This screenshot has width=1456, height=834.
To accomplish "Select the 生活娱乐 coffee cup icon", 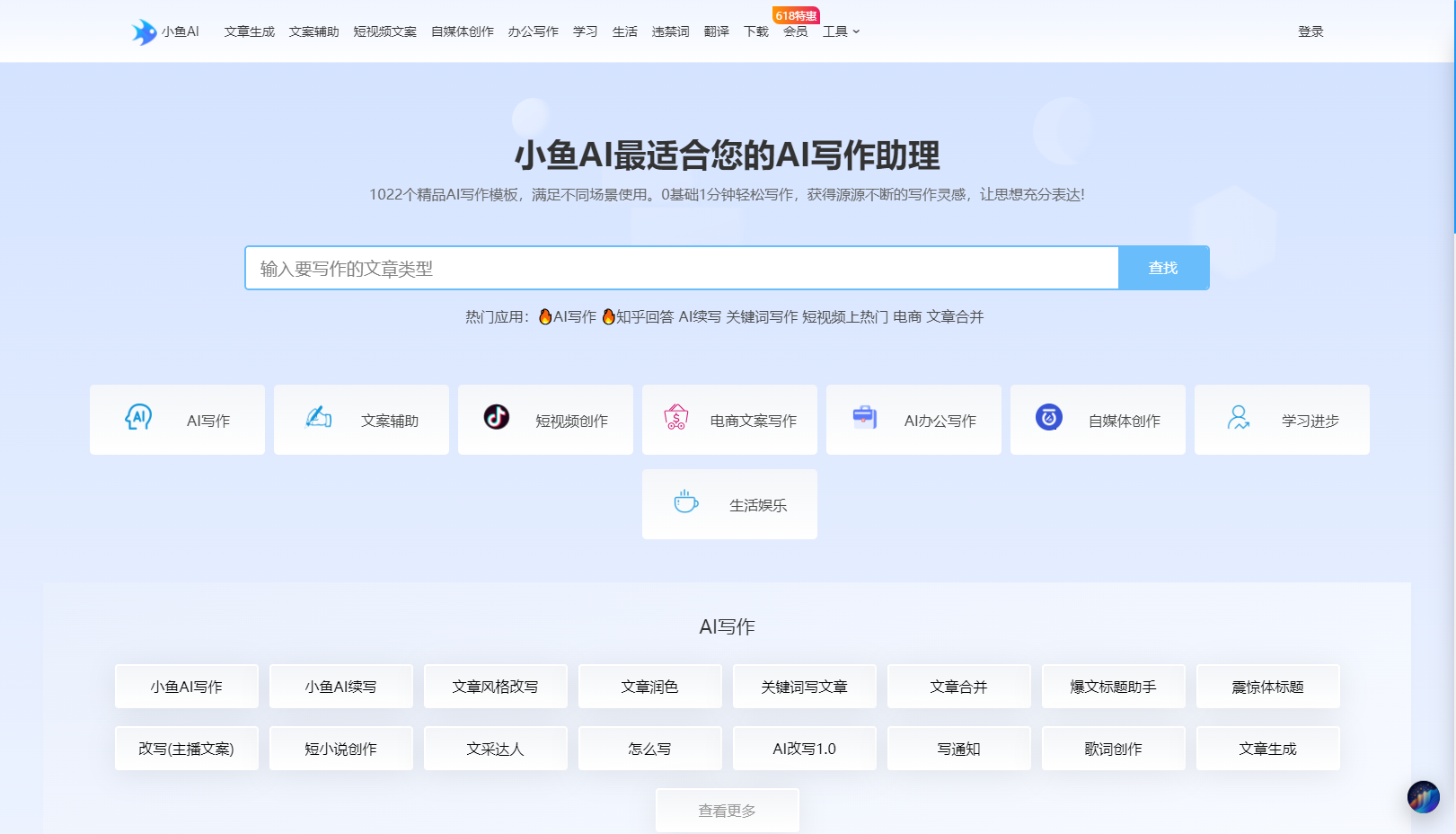I will (x=686, y=501).
